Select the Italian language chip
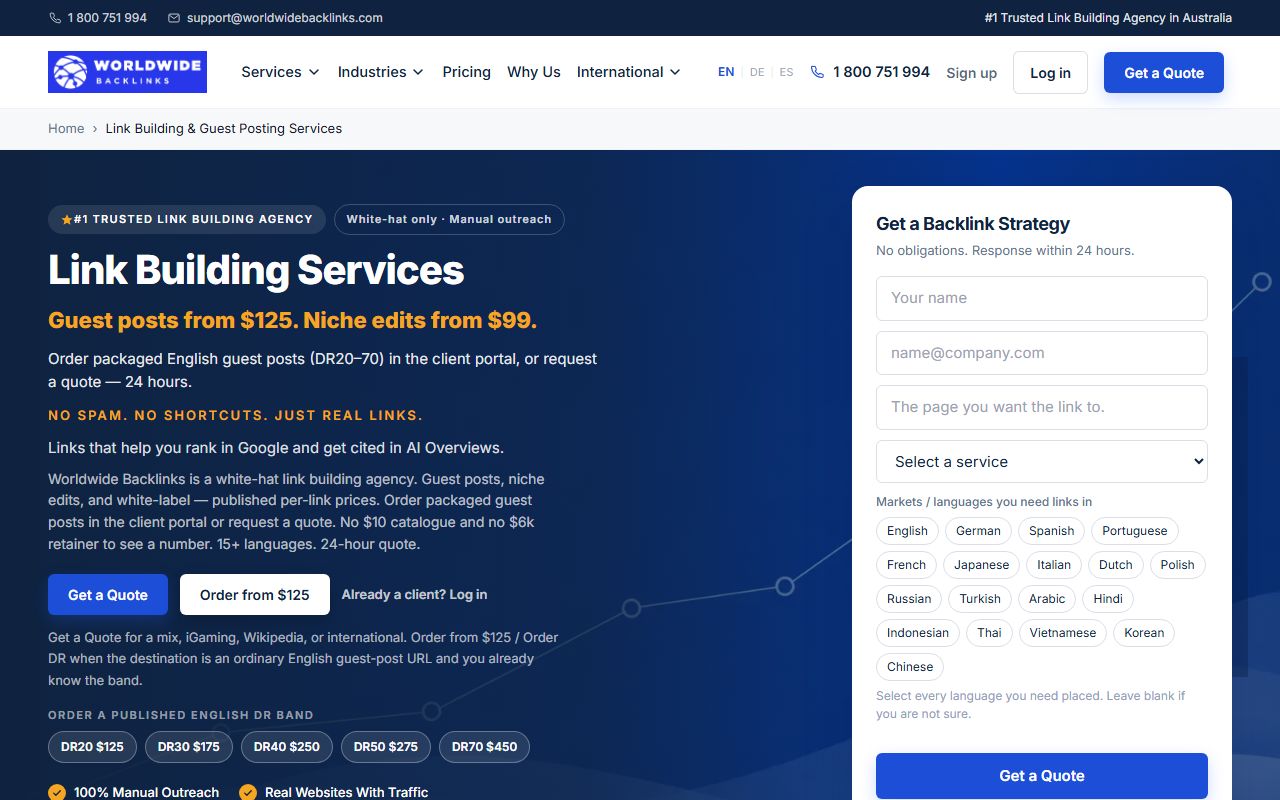Image resolution: width=1280 pixels, height=800 pixels. (x=1054, y=565)
